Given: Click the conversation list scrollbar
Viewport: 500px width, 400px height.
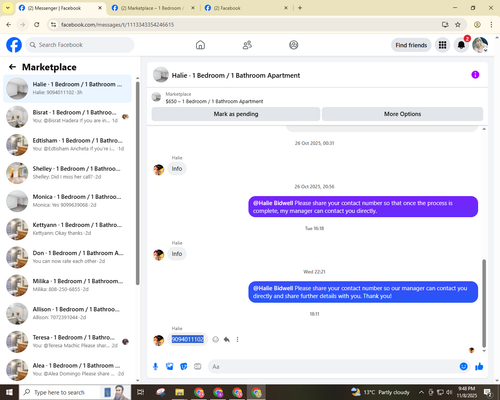Looking at the screenshot, I should 137,183.
